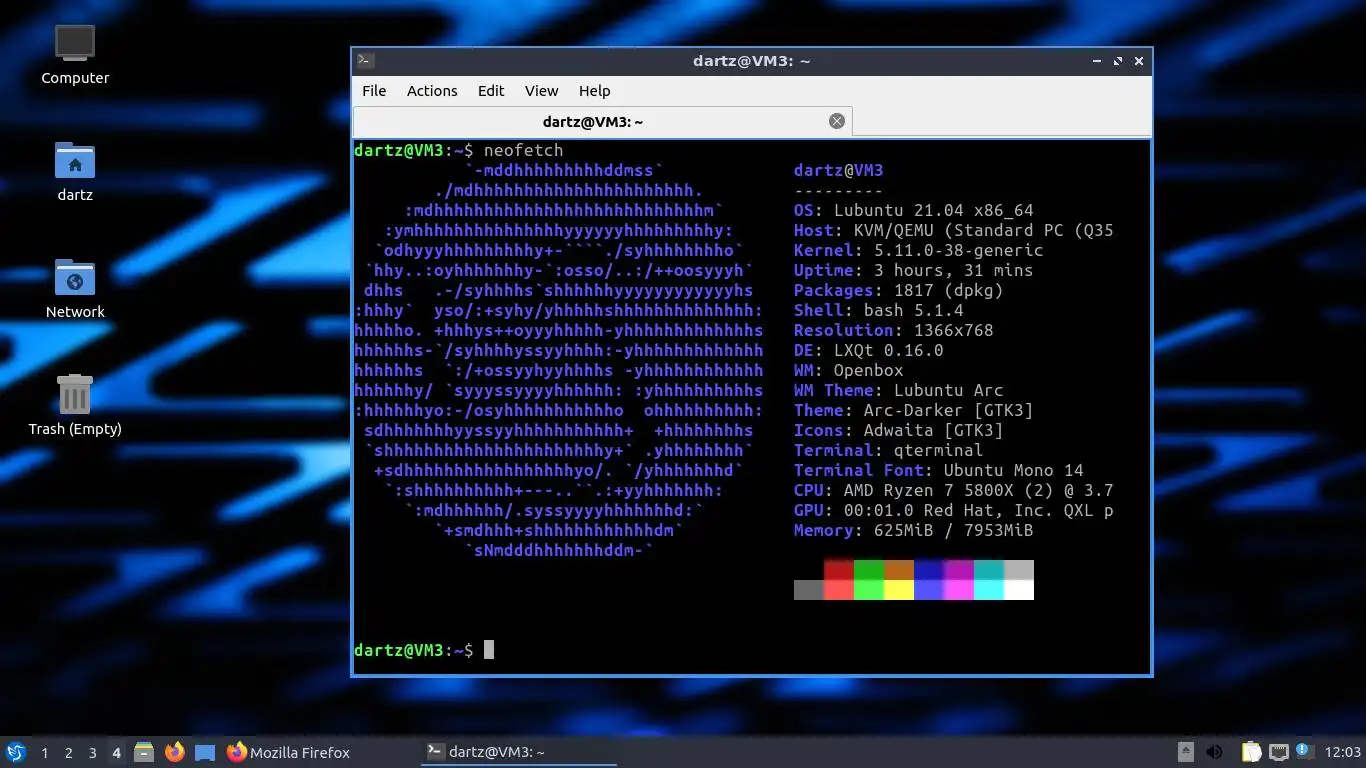Launch Firefox from panel quicklaunch icon
Viewport: 1366px width, 768px height.
point(174,752)
